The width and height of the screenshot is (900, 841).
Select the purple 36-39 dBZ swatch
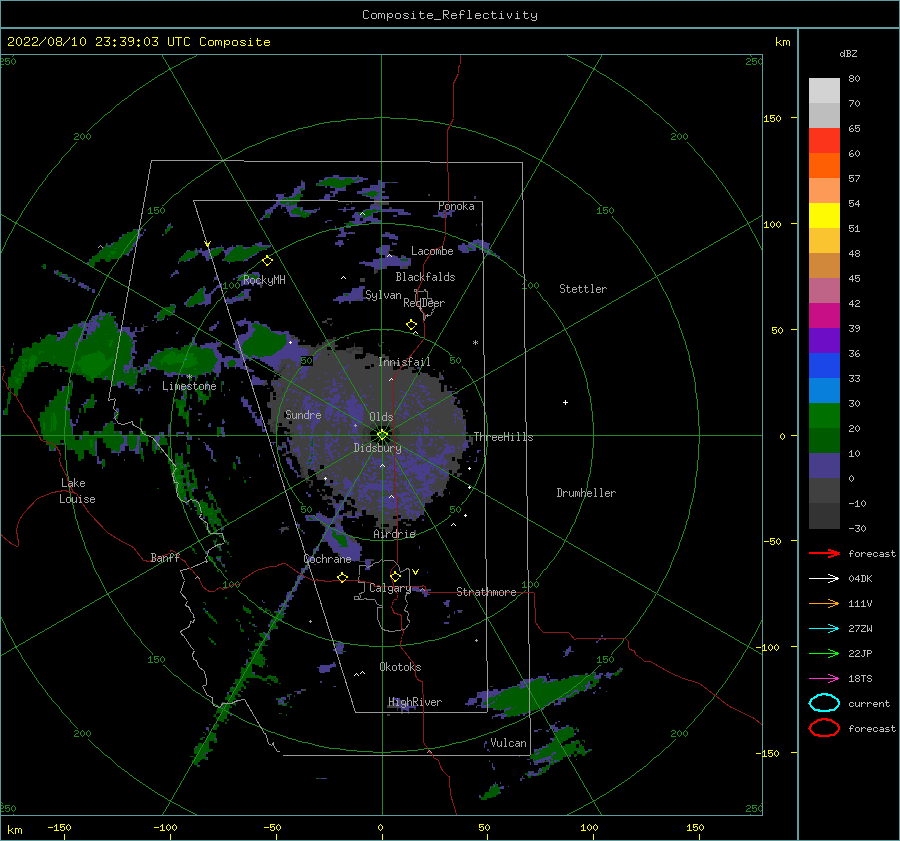click(x=824, y=341)
